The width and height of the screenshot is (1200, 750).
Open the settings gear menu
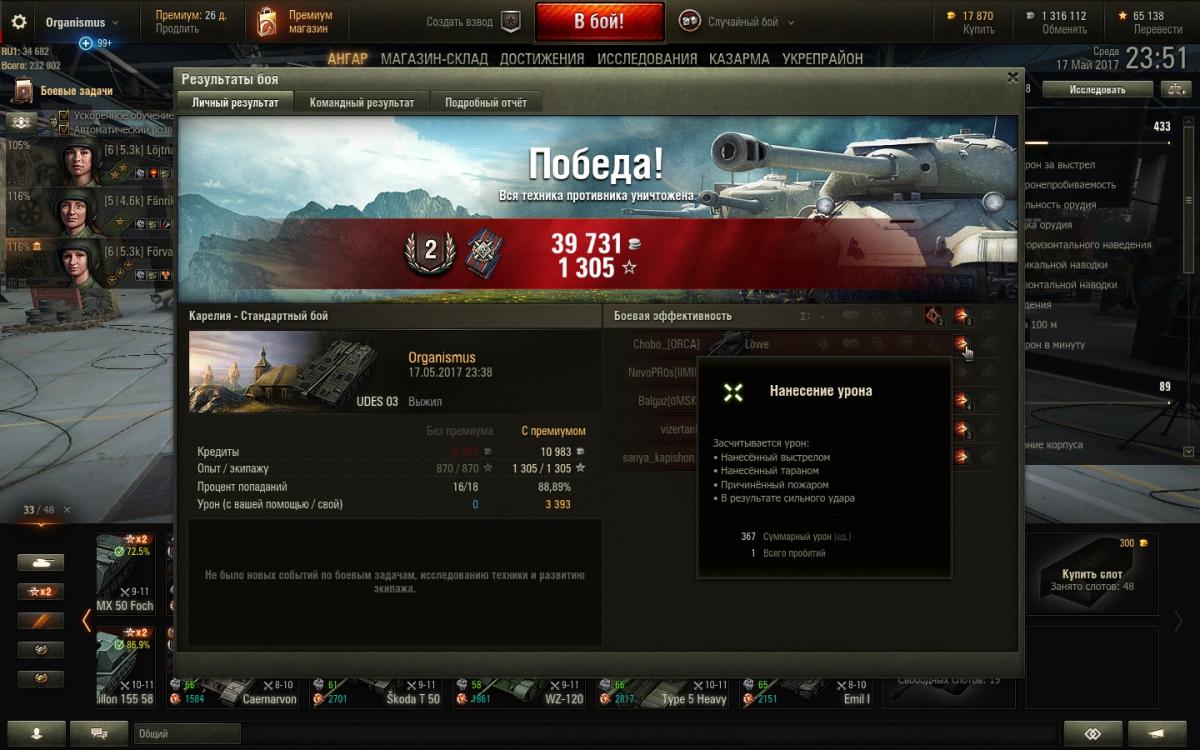coord(18,22)
